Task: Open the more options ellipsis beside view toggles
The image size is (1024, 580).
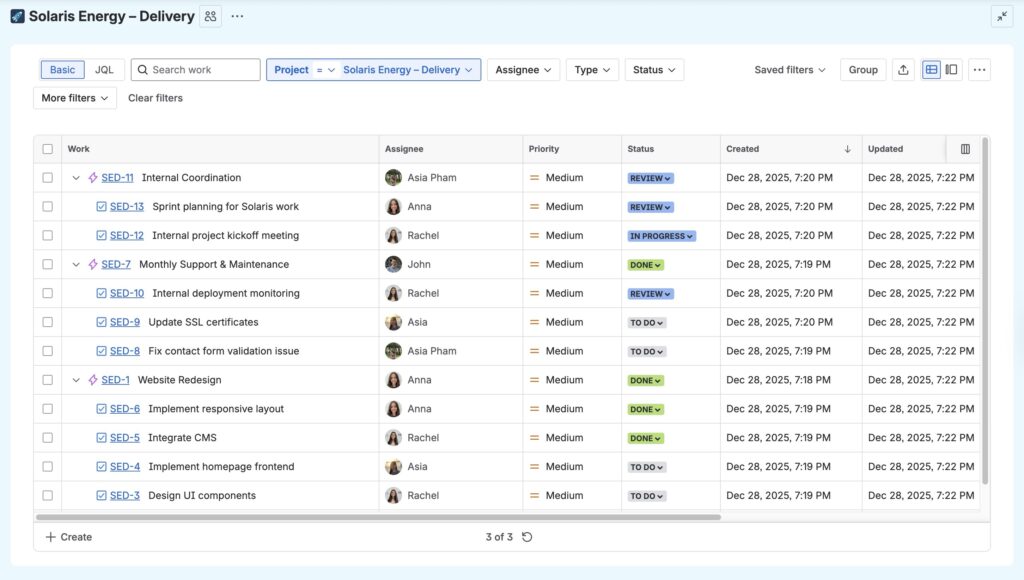Action: (979, 69)
